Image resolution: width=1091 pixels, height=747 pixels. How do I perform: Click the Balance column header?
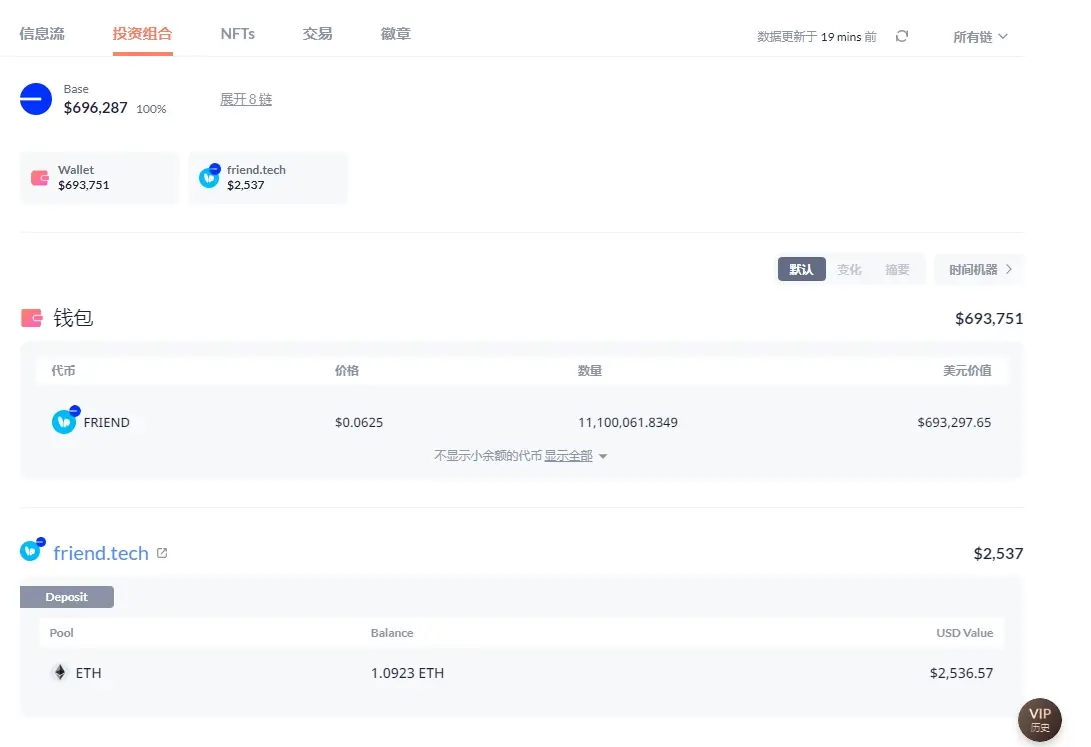392,633
